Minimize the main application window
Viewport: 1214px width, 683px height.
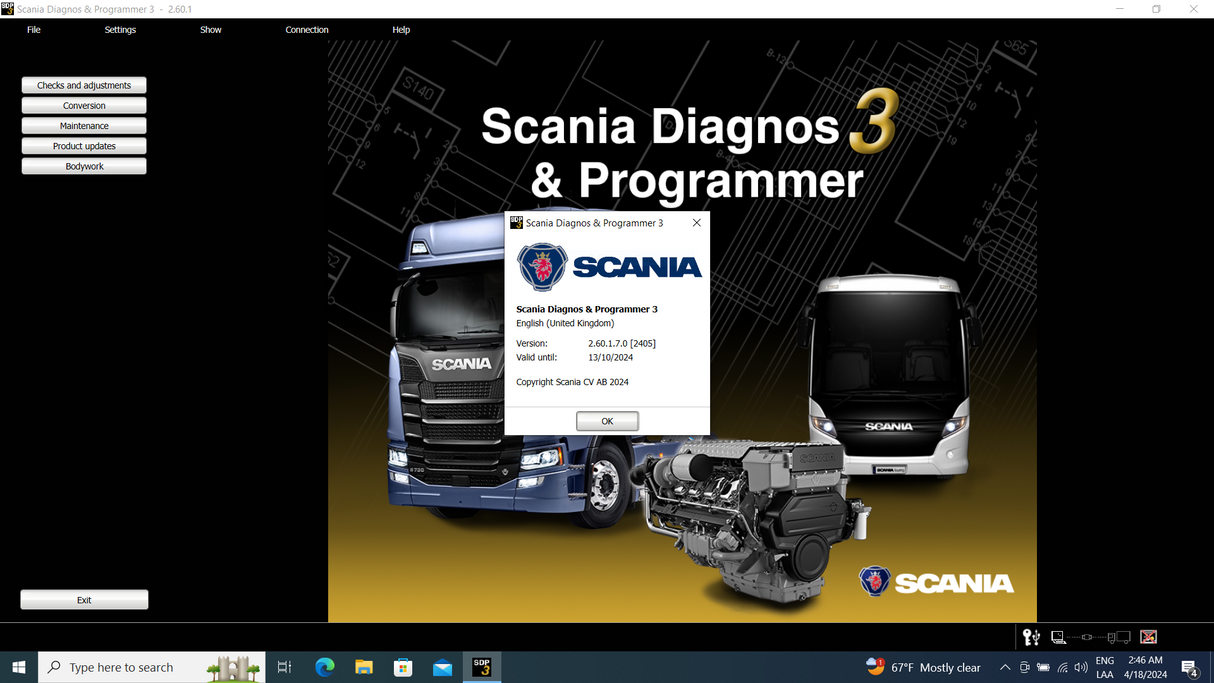click(1119, 9)
